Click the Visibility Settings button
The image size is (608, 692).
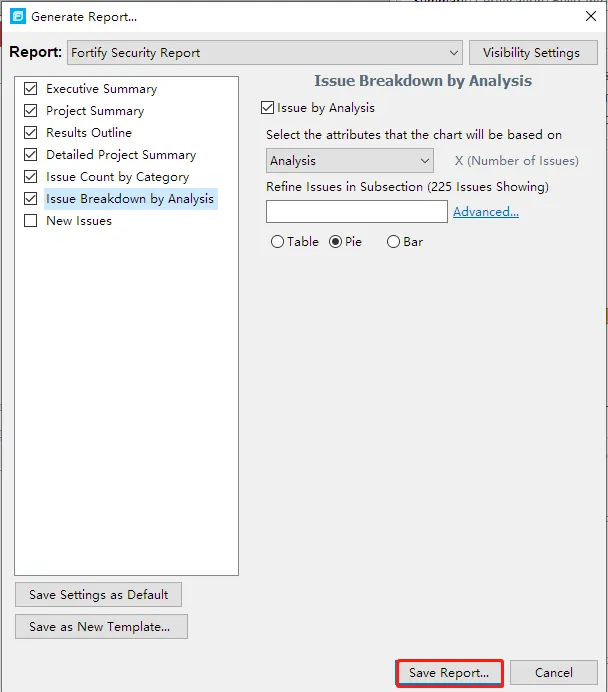533,53
